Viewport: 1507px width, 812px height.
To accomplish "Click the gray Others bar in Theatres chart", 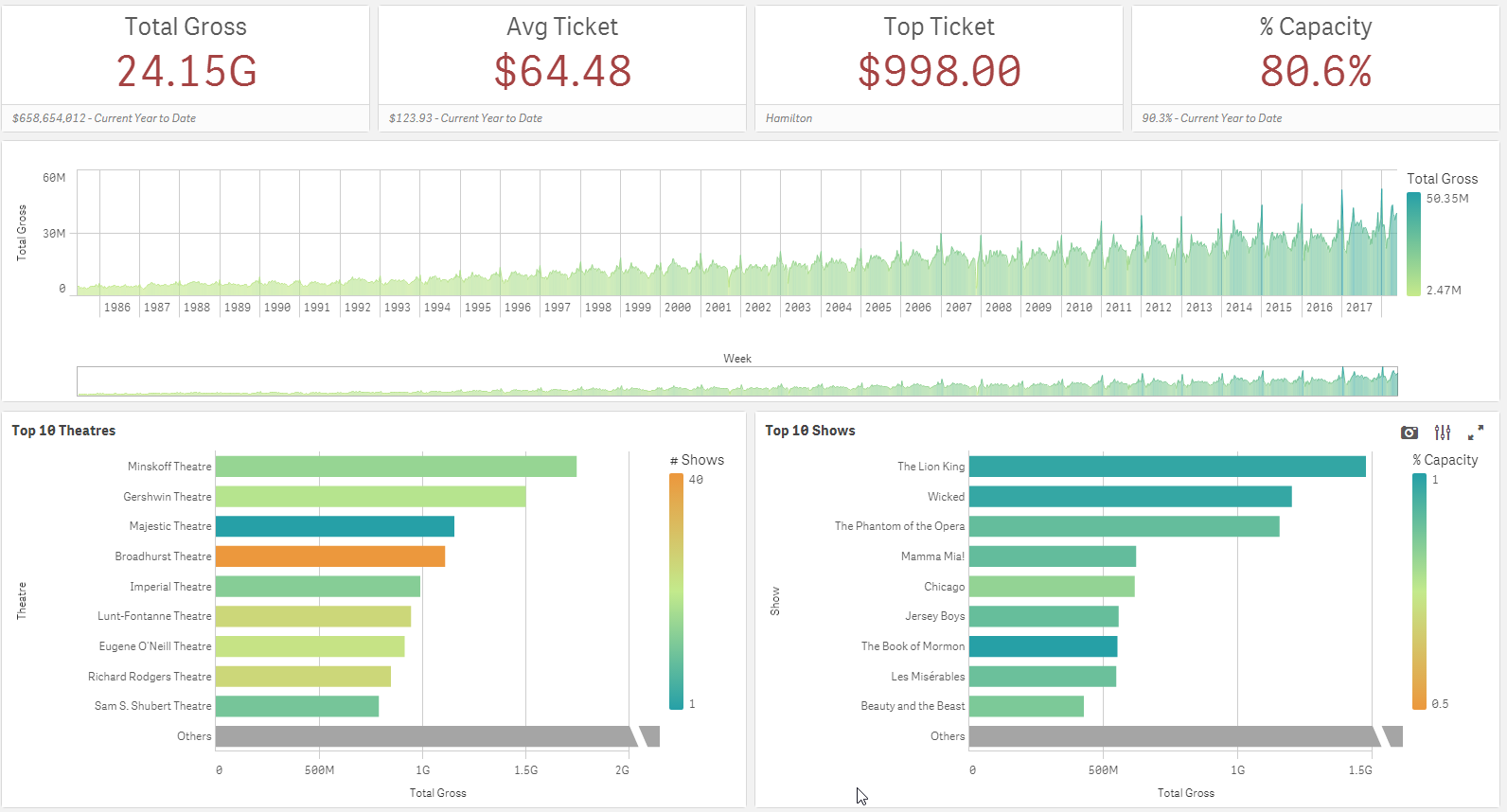I will [x=437, y=736].
